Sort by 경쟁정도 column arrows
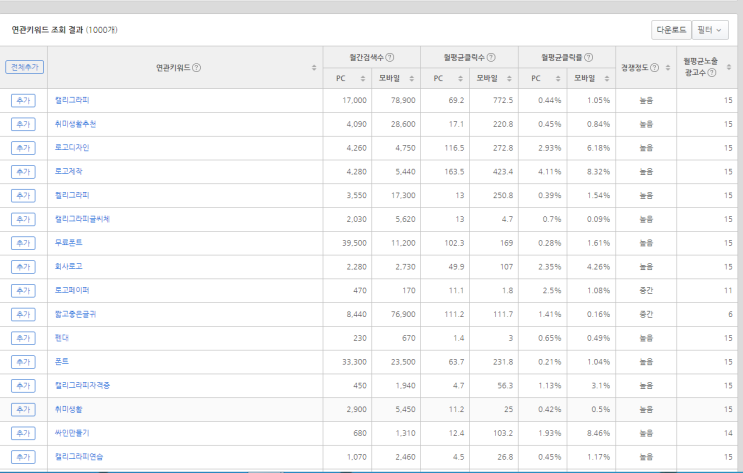 tap(668, 68)
